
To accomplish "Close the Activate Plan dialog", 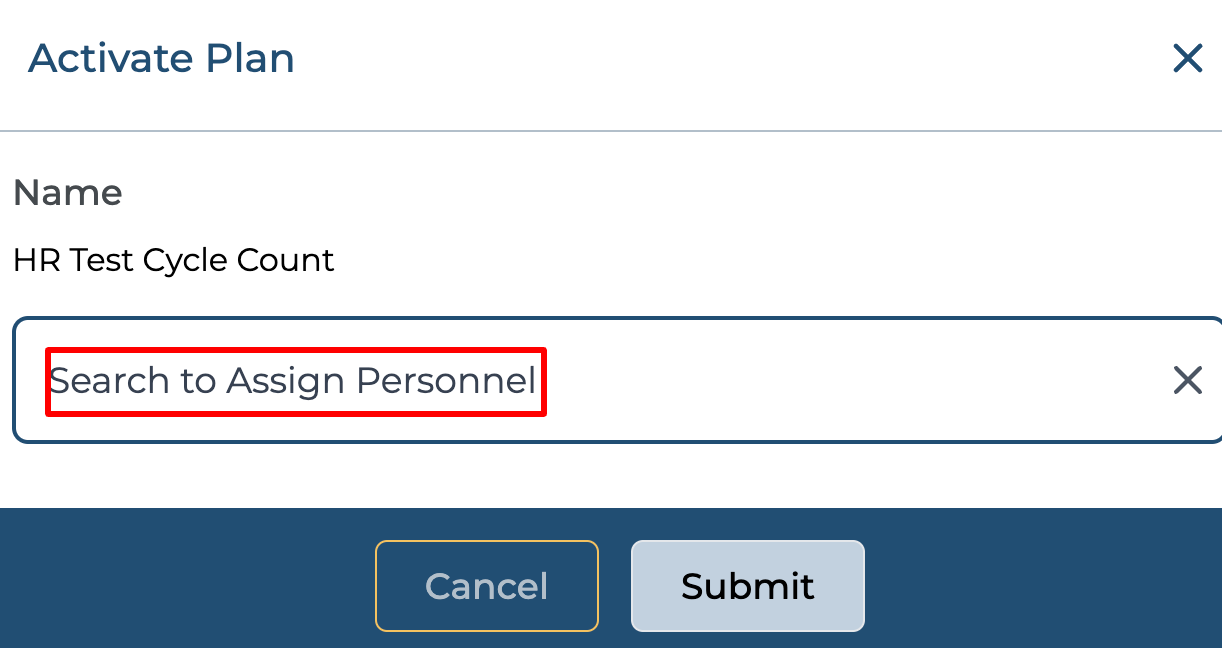I will click(x=1187, y=59).
